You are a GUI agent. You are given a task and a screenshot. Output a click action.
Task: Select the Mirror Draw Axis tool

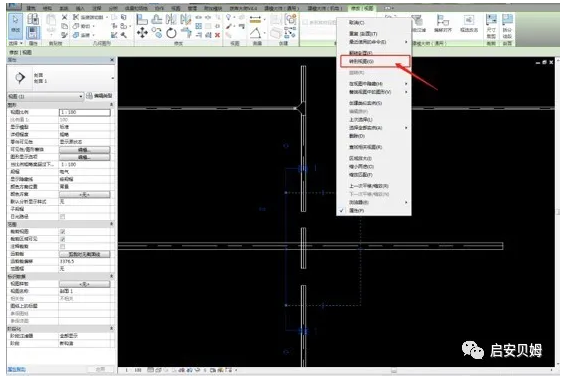(x=185, y=19)
